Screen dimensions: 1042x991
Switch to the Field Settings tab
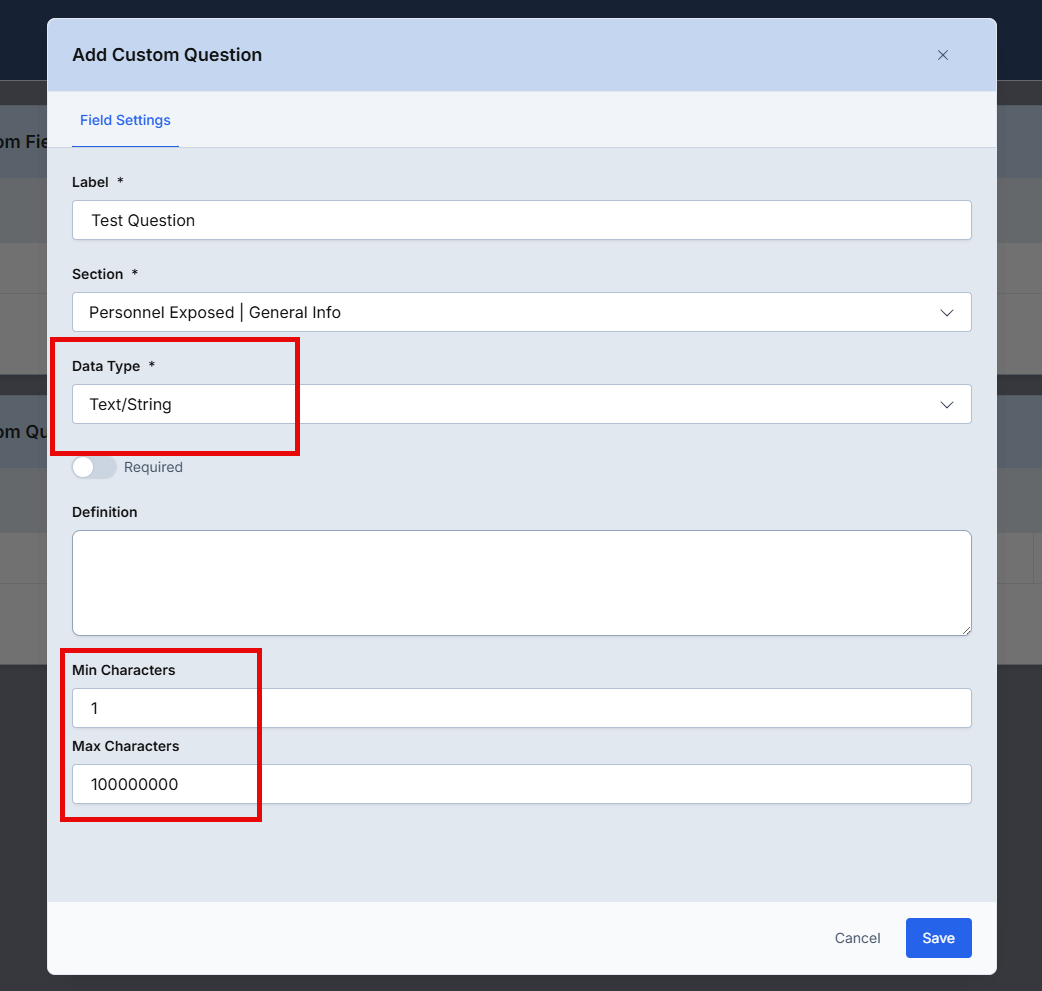coord(125,120)
